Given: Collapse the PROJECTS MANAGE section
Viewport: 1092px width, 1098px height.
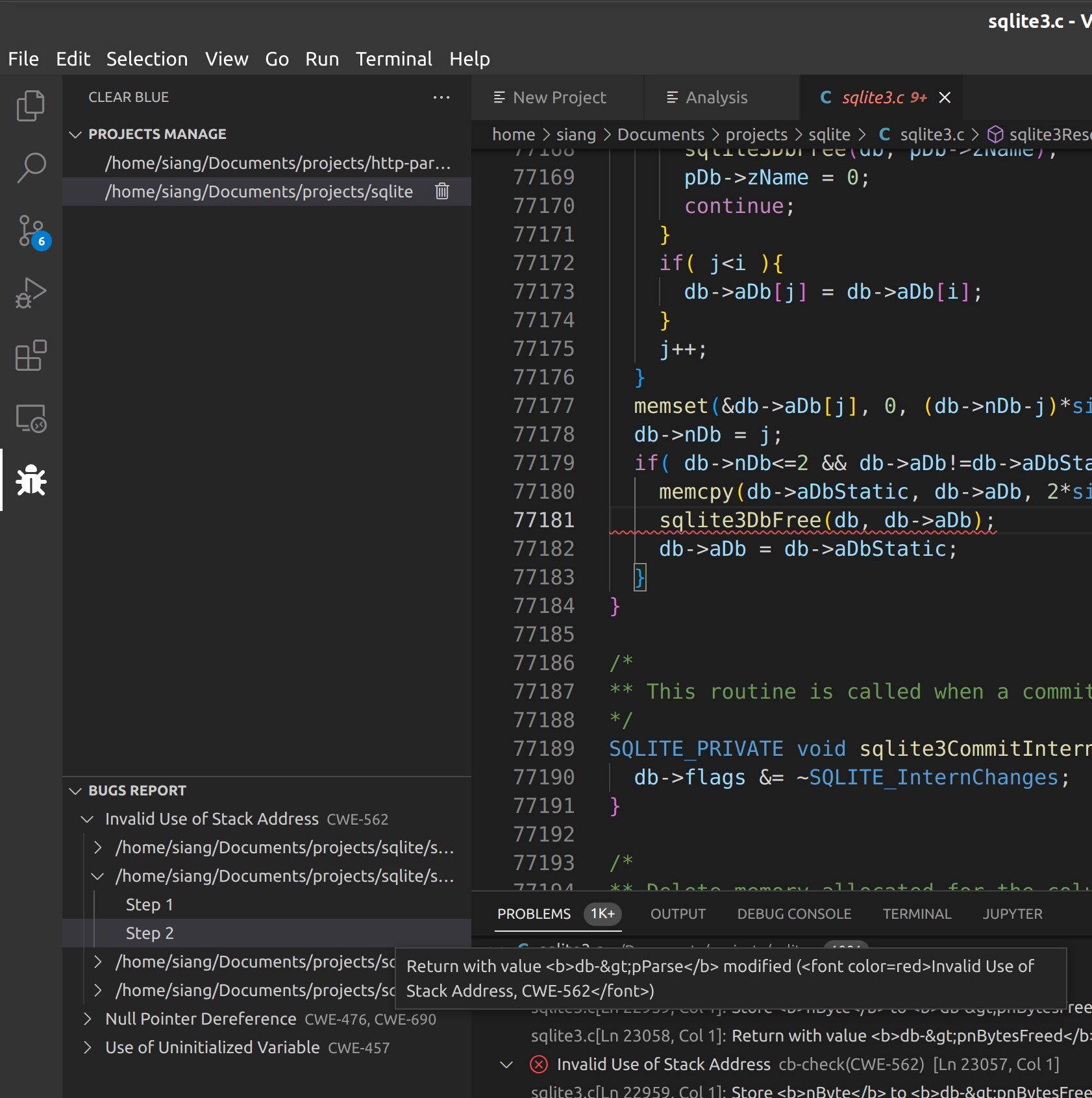Looking at the screenshot, I should click(x=76, y=134).
